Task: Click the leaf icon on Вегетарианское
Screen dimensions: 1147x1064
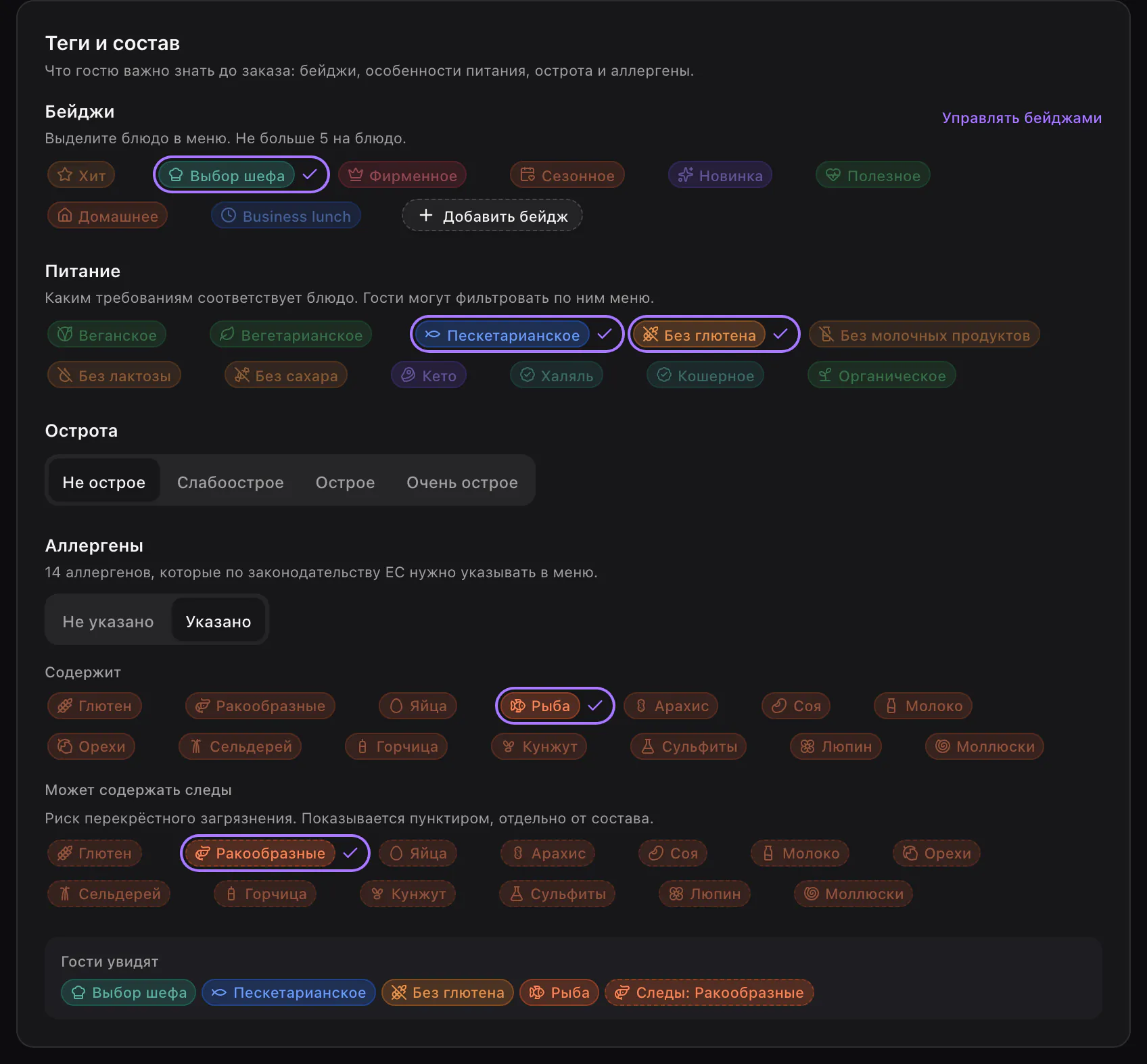Action: pos(227,335)
